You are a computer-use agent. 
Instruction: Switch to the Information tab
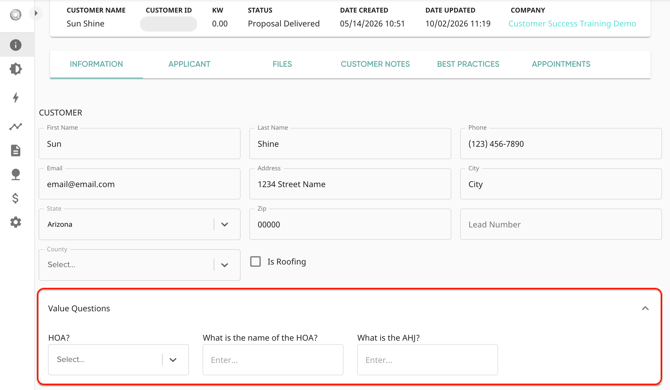tap(96, 64)
